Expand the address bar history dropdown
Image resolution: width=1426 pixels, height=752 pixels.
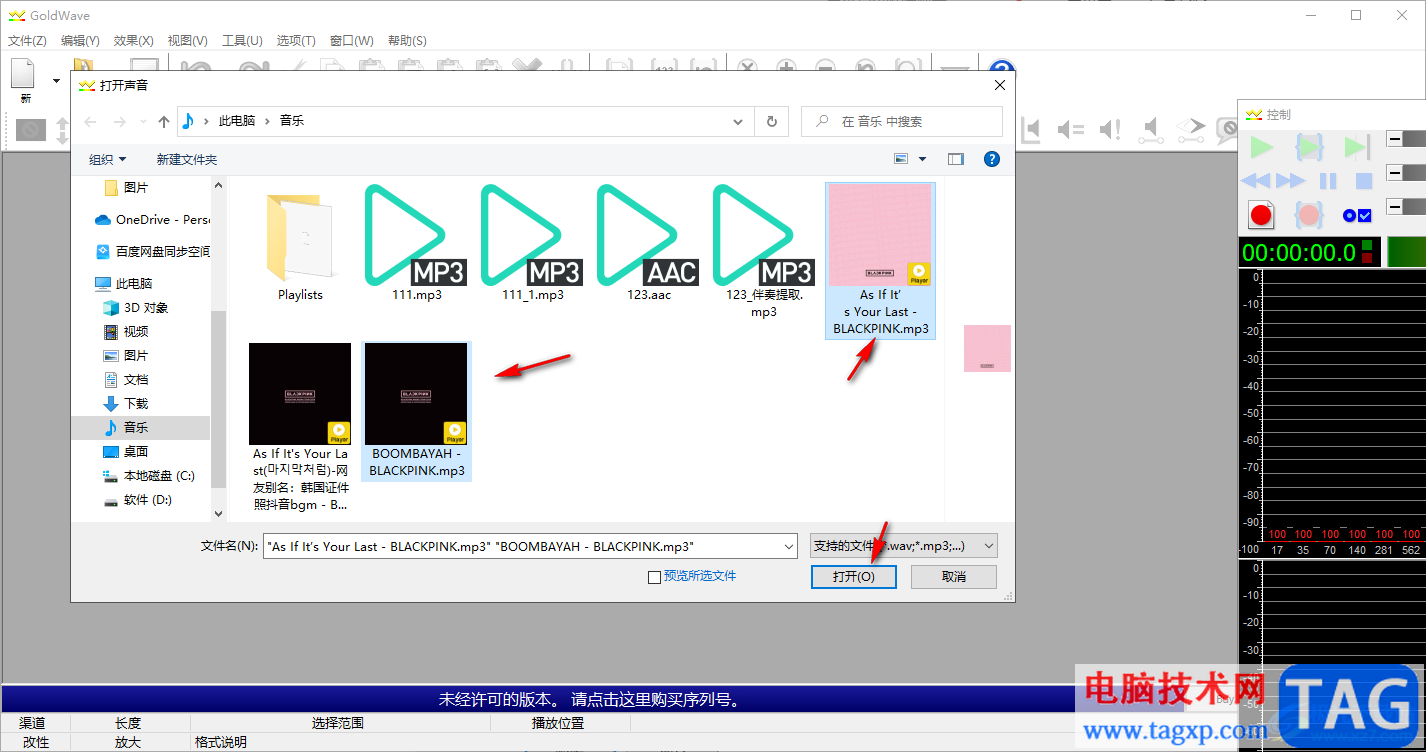pos(739,121)
